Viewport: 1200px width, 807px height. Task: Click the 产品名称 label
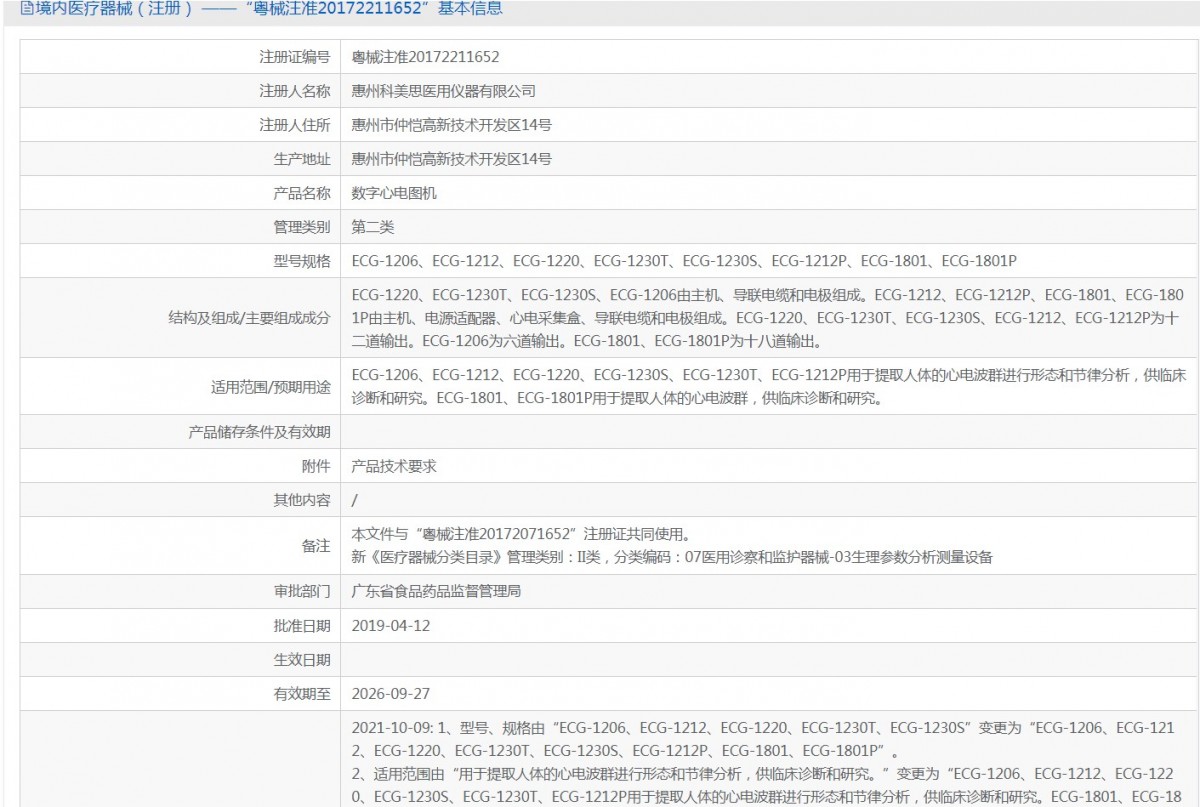tap(302, 193)
